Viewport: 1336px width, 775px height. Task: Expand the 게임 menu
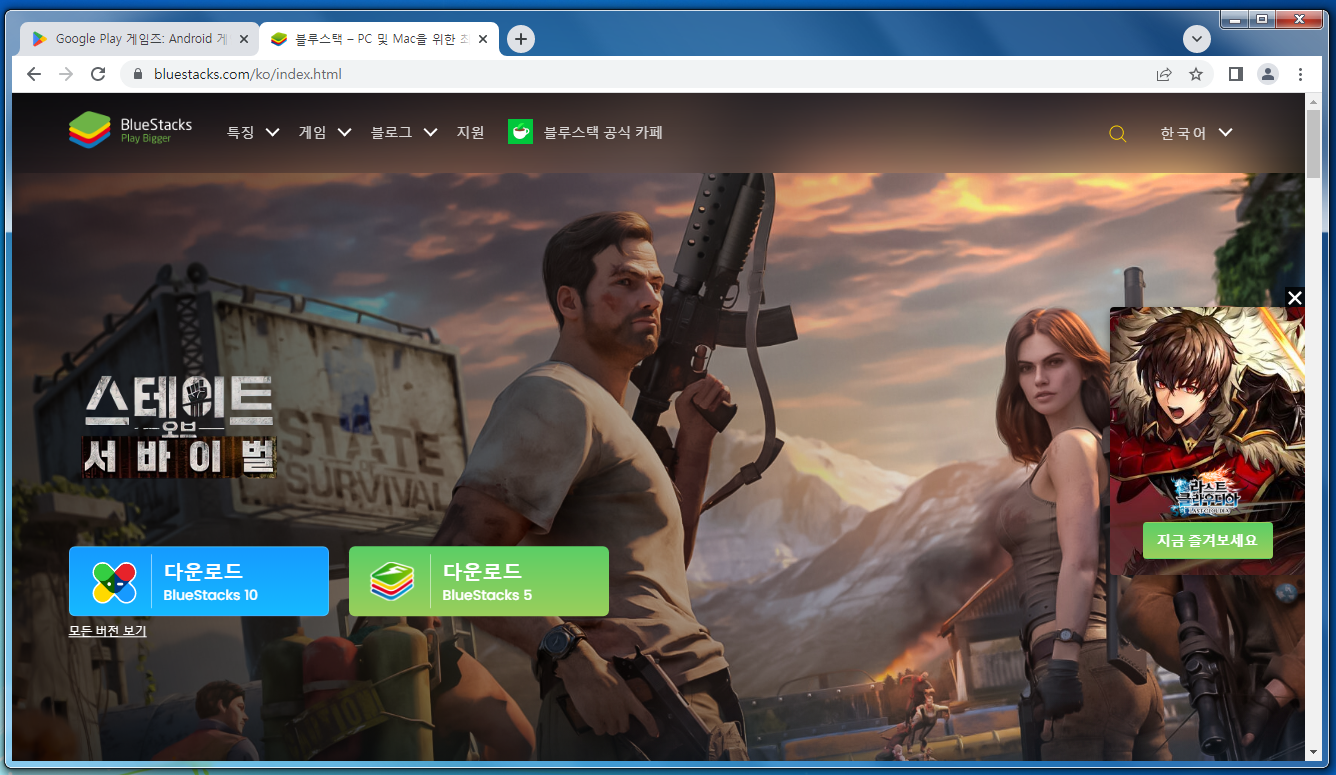pos(325,132)
